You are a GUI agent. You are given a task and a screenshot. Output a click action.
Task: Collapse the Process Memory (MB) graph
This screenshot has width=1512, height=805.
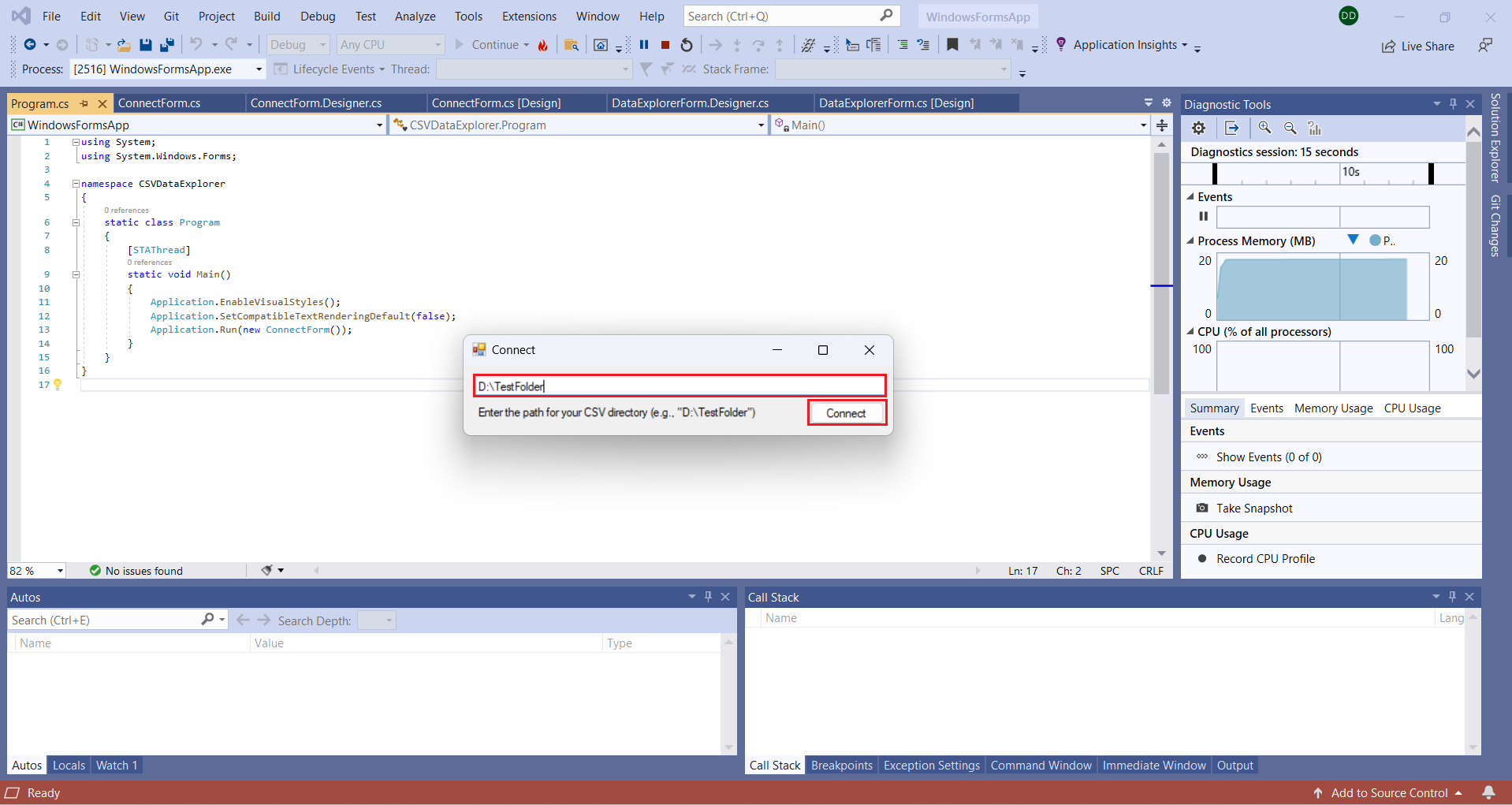pyautogui.click(x=1190, y=241)
